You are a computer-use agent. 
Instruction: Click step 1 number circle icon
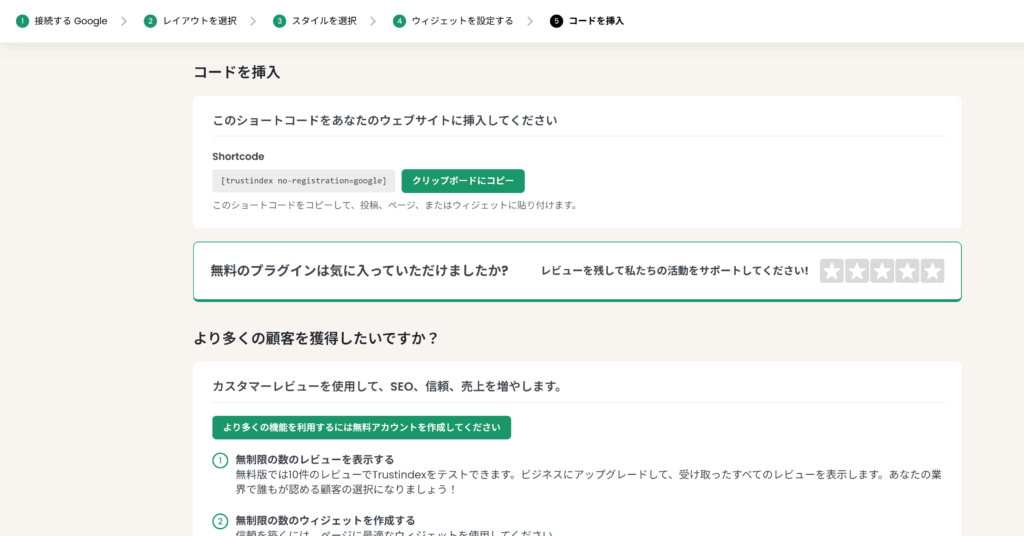(x=22, y=21)
